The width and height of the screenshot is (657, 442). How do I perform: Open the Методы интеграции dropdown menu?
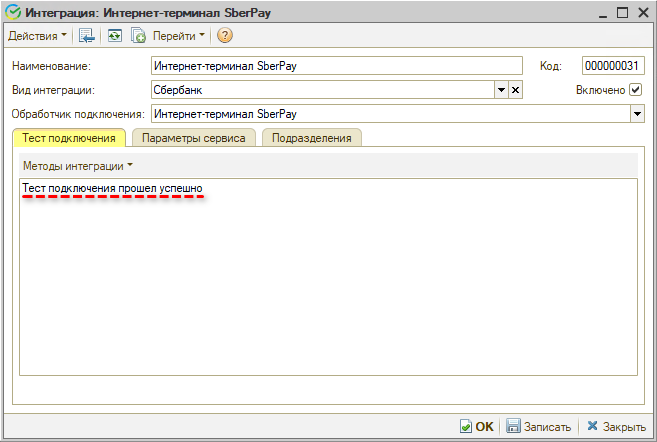(78, 166)
